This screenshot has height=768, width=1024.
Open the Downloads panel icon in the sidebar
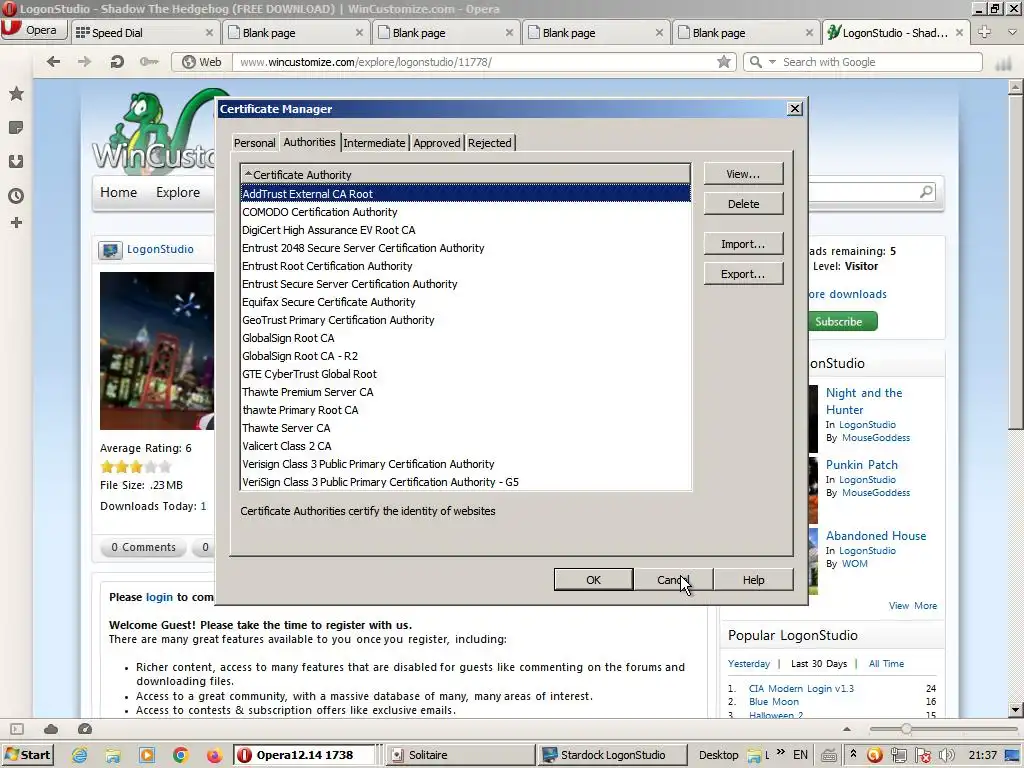16,161
